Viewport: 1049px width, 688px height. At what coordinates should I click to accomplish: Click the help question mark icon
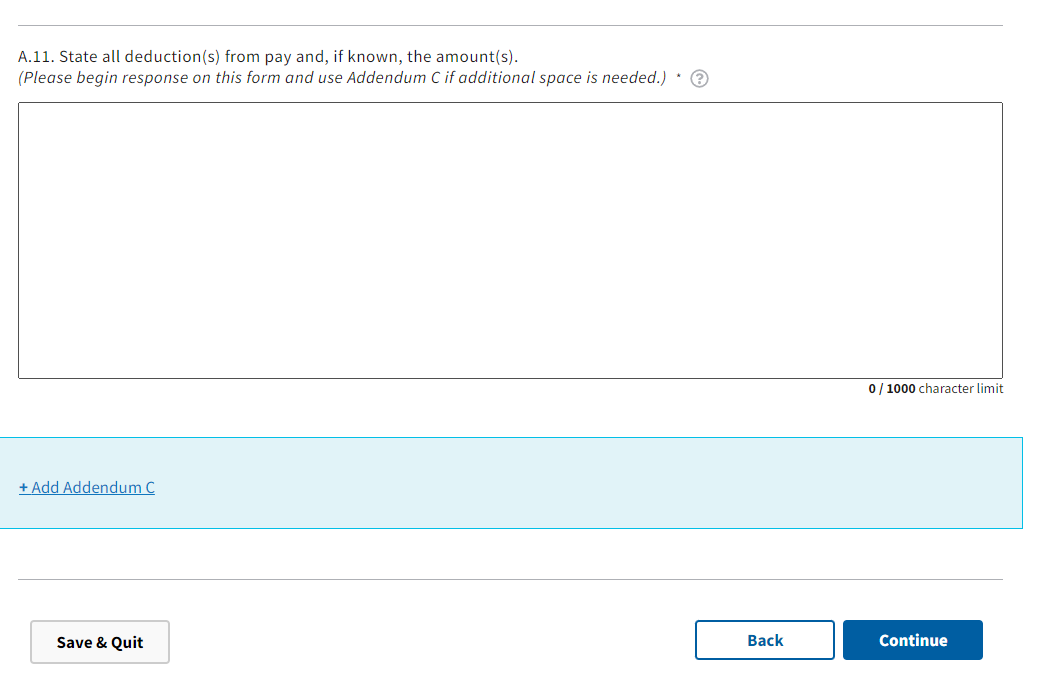(701, 79)
